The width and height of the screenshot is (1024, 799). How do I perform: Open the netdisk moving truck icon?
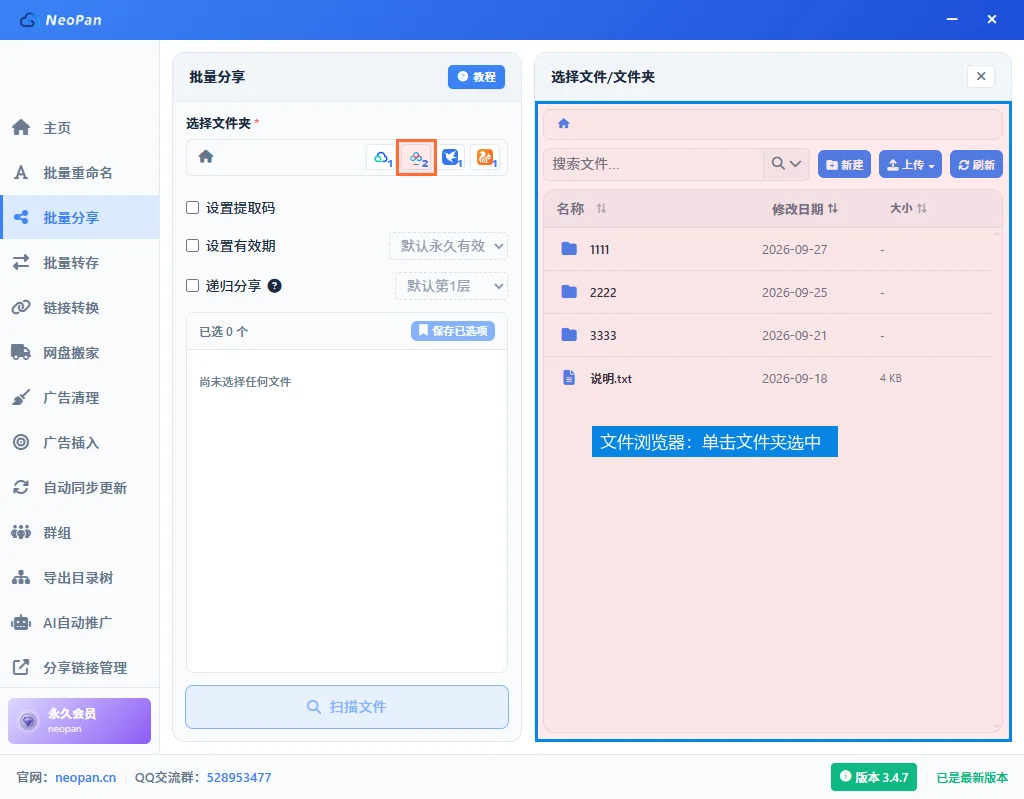click(21, 352)
